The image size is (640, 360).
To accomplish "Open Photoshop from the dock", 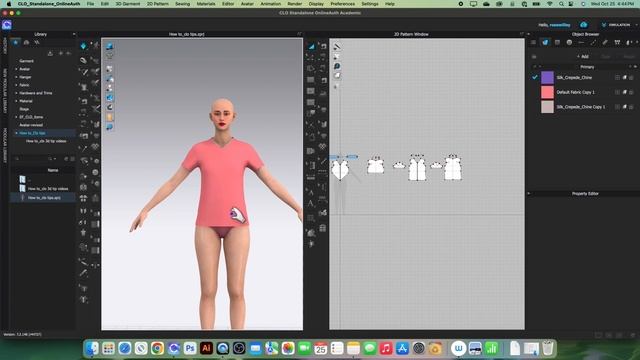I will tap(190, 349).
